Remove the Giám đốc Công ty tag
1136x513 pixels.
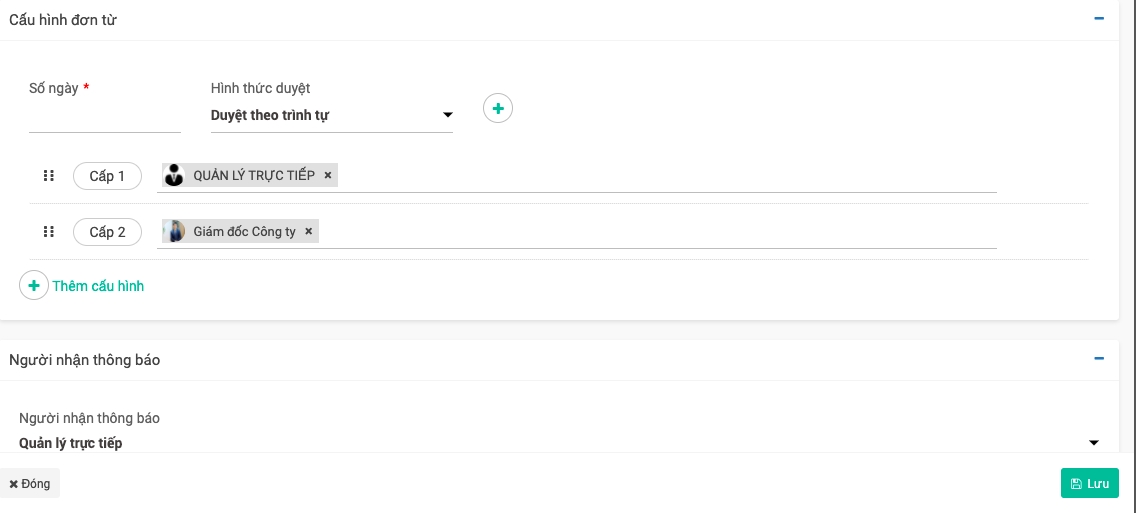pyautogui.click(x=309, y=232)
